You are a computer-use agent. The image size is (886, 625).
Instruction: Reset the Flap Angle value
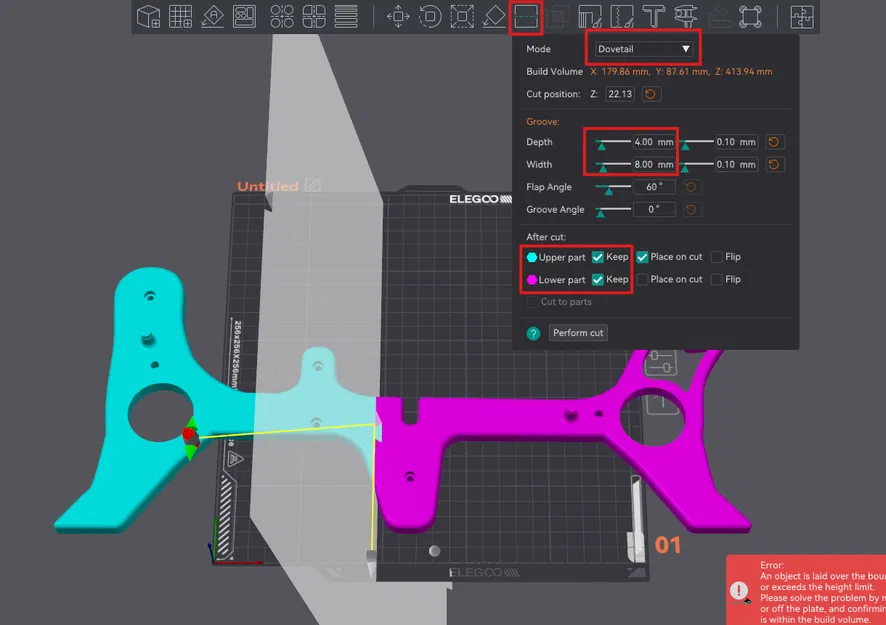pos(690,187)
